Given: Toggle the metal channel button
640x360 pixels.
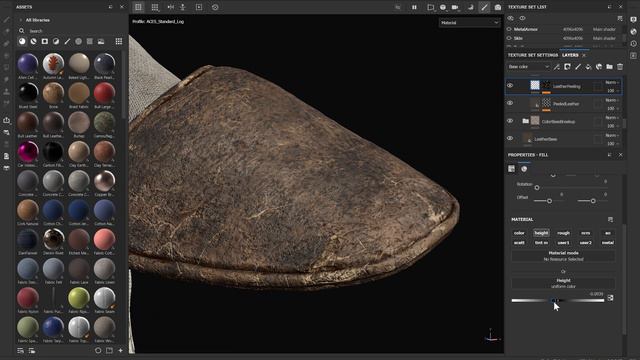Looking at the screenshot, I should pos(608,243).
